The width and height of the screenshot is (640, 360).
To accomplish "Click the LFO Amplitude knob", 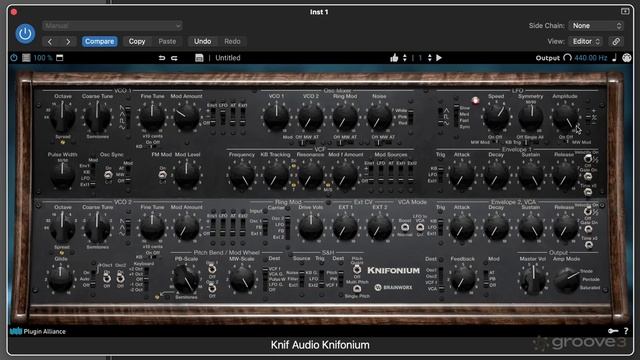I will click(x=565, y=117).
